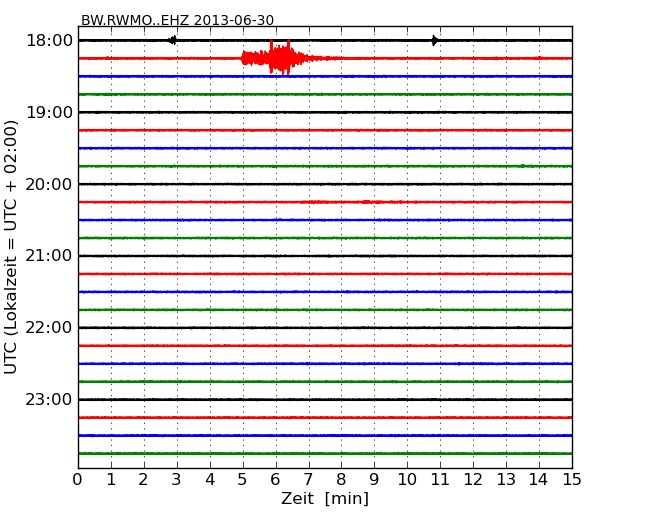Image resolution: width=650 pixels, height=520 pixels.
Task: Click the plot title BW.RWMO..EHZ 2013-06-30
Action: tap(177, 20)
